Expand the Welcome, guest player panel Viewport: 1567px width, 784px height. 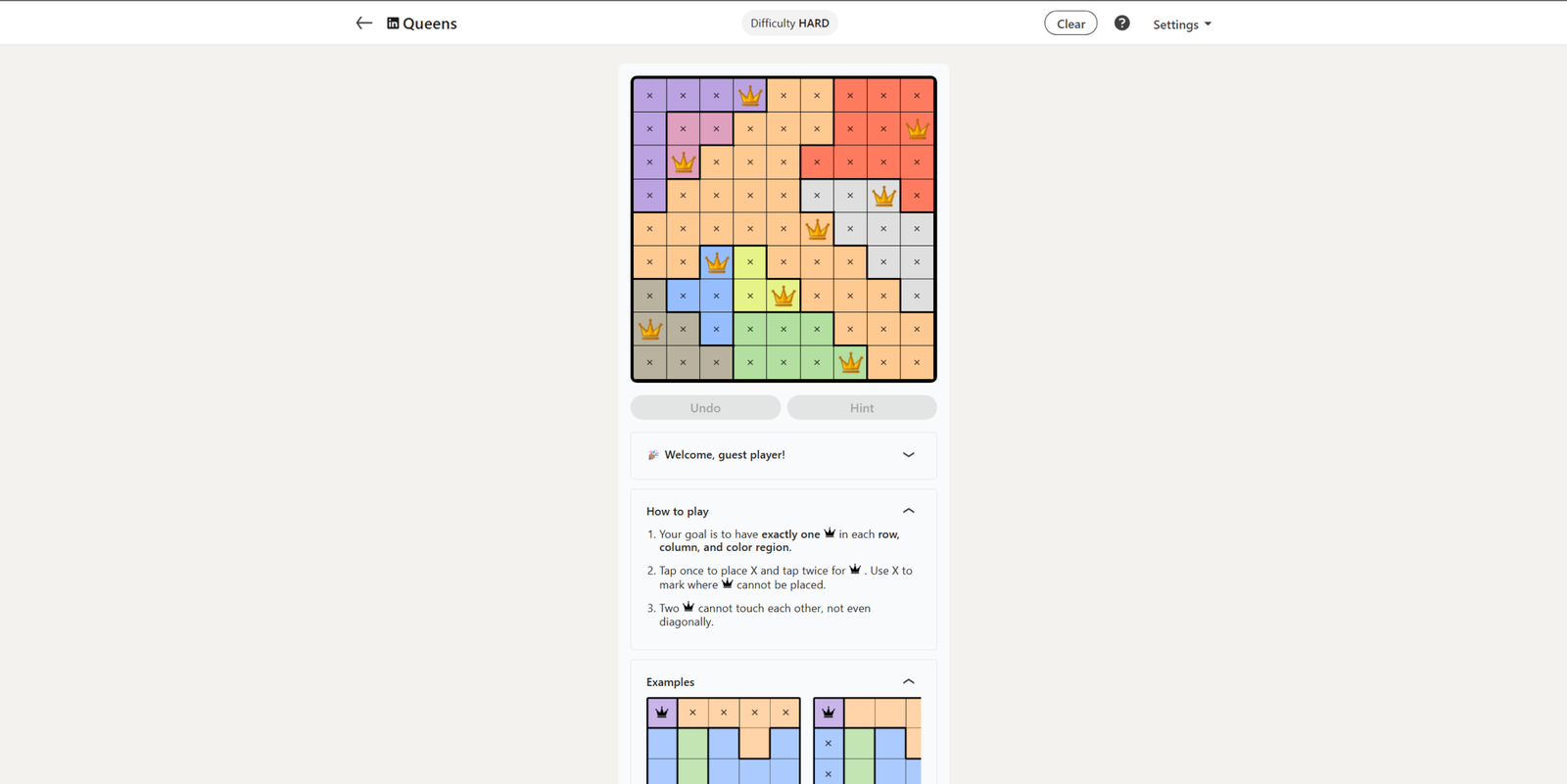908,455
